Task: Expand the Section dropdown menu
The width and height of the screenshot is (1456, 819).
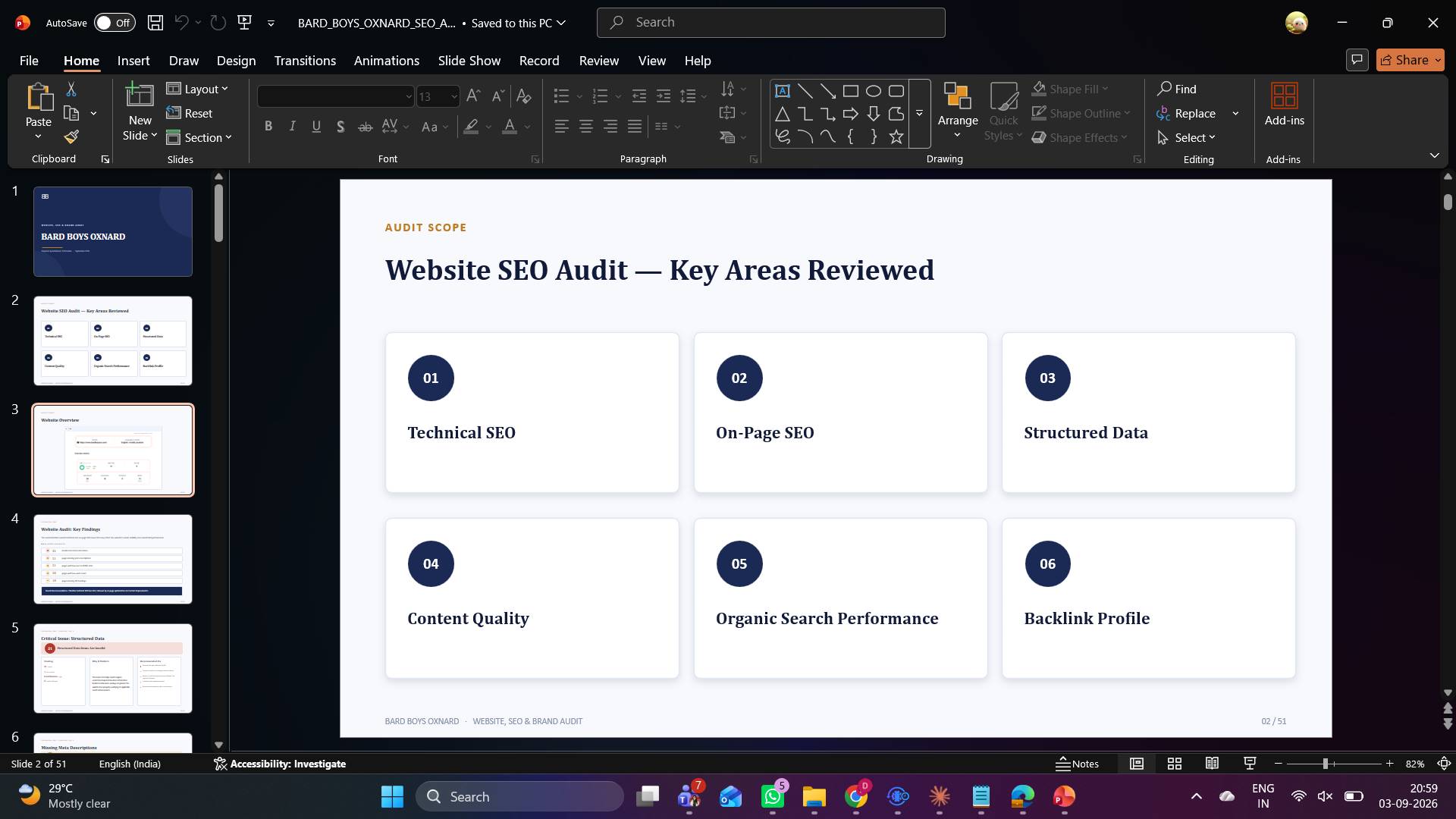Action: click(199, 137)
